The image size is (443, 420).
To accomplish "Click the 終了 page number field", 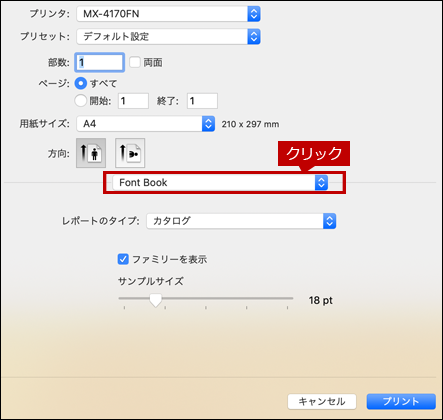I will (202, 101).
